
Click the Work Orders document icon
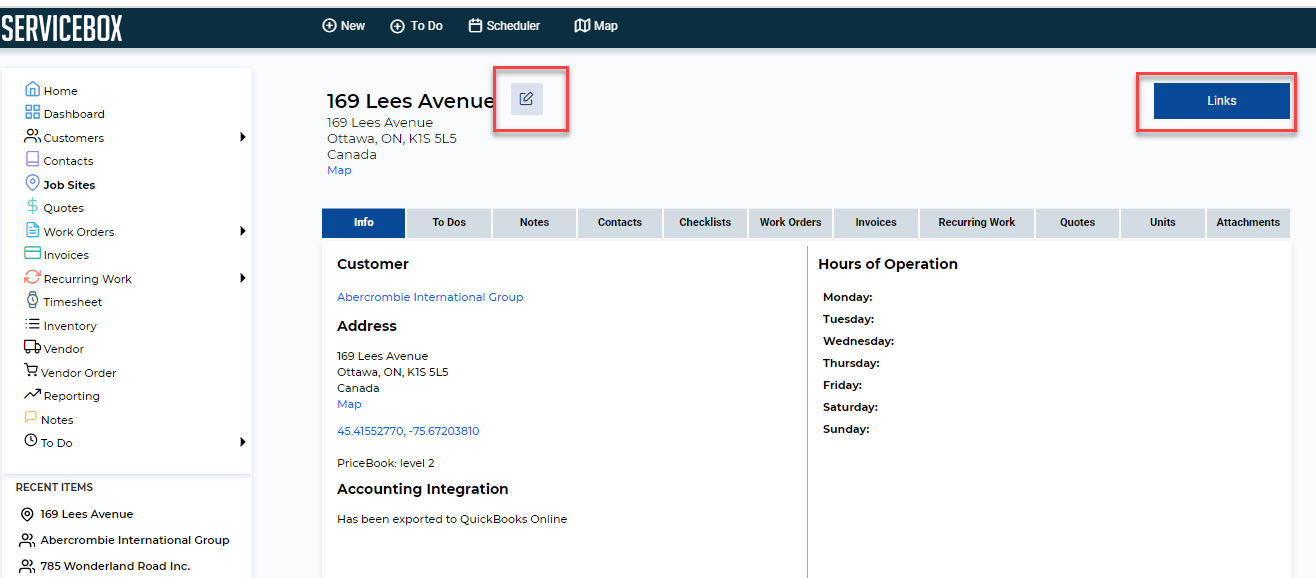32,231
